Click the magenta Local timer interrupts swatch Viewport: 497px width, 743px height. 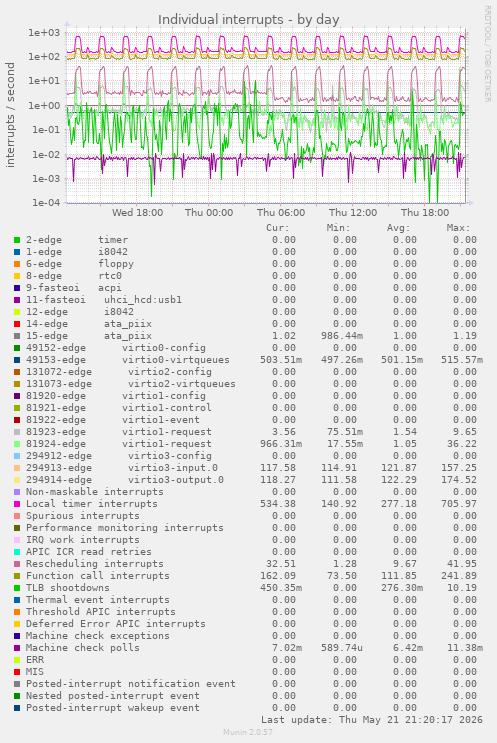point(17,504)
